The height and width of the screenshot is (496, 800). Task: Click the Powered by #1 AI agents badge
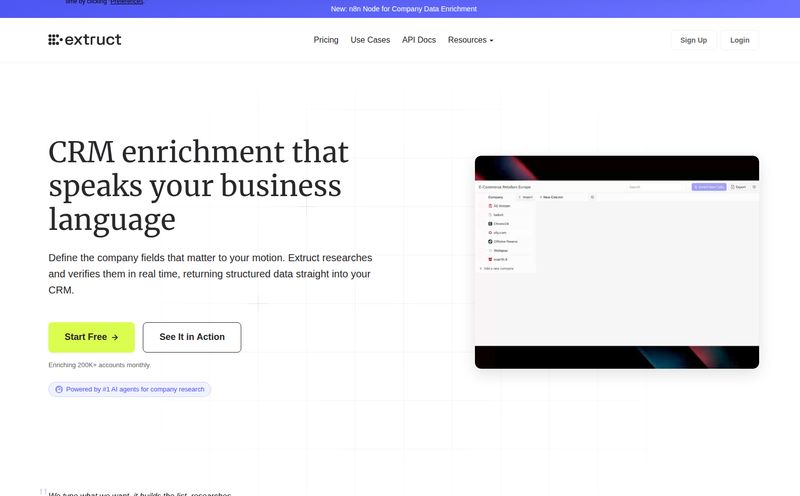point(130,389)
